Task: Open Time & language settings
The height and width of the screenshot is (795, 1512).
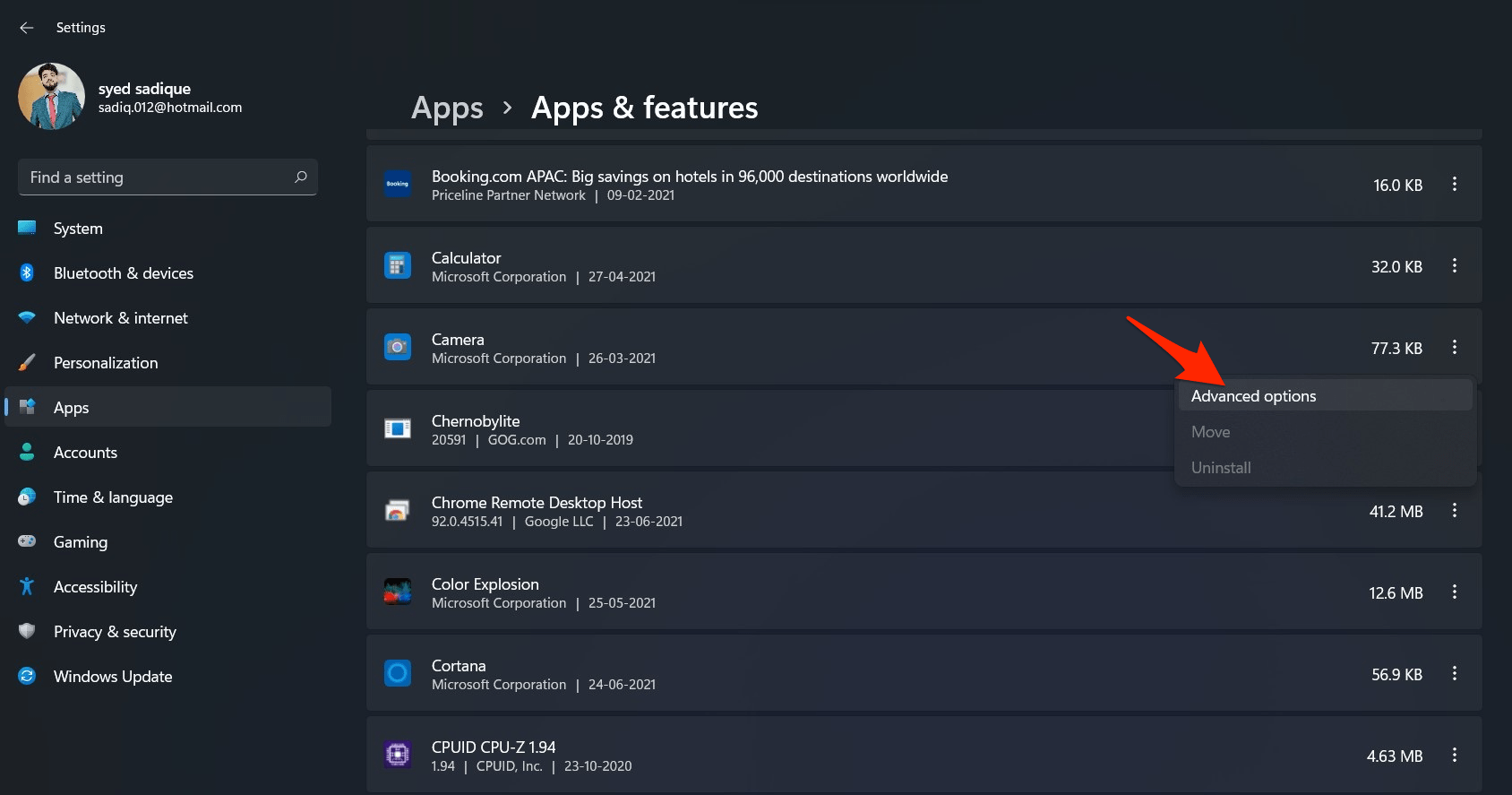Action: pos(168,497)
